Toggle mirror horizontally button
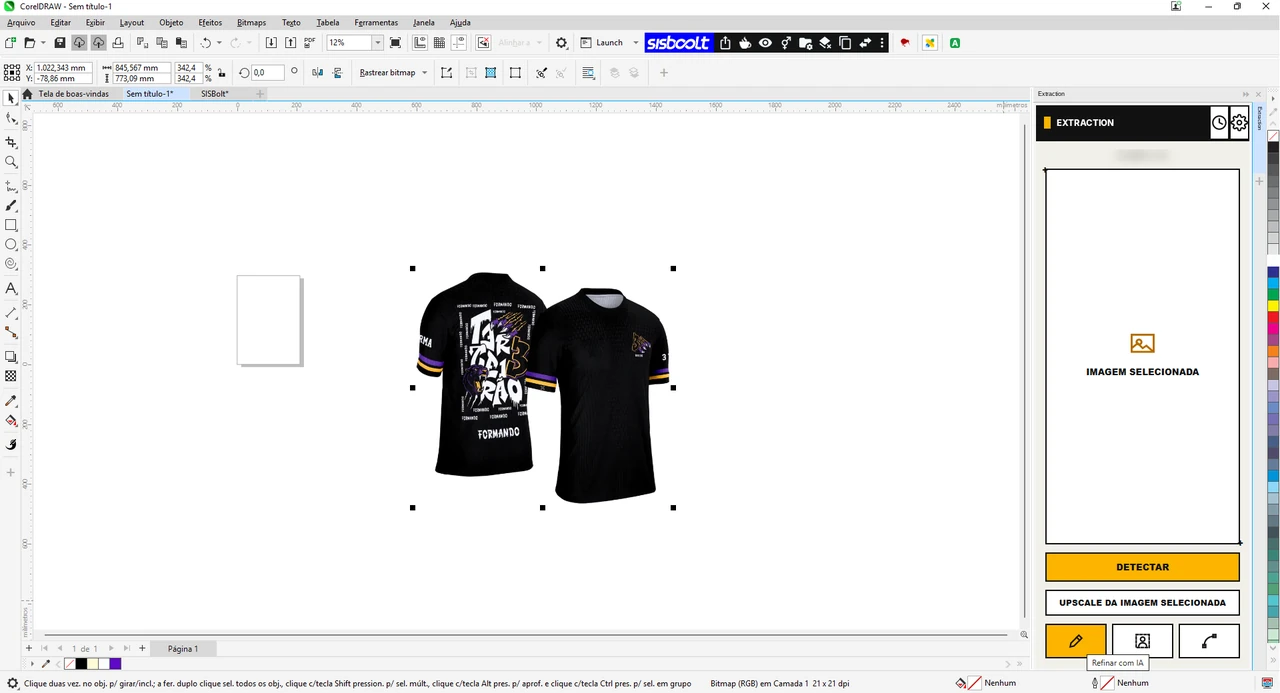Viewport: 1280px width, 693px height. (317, 73)
